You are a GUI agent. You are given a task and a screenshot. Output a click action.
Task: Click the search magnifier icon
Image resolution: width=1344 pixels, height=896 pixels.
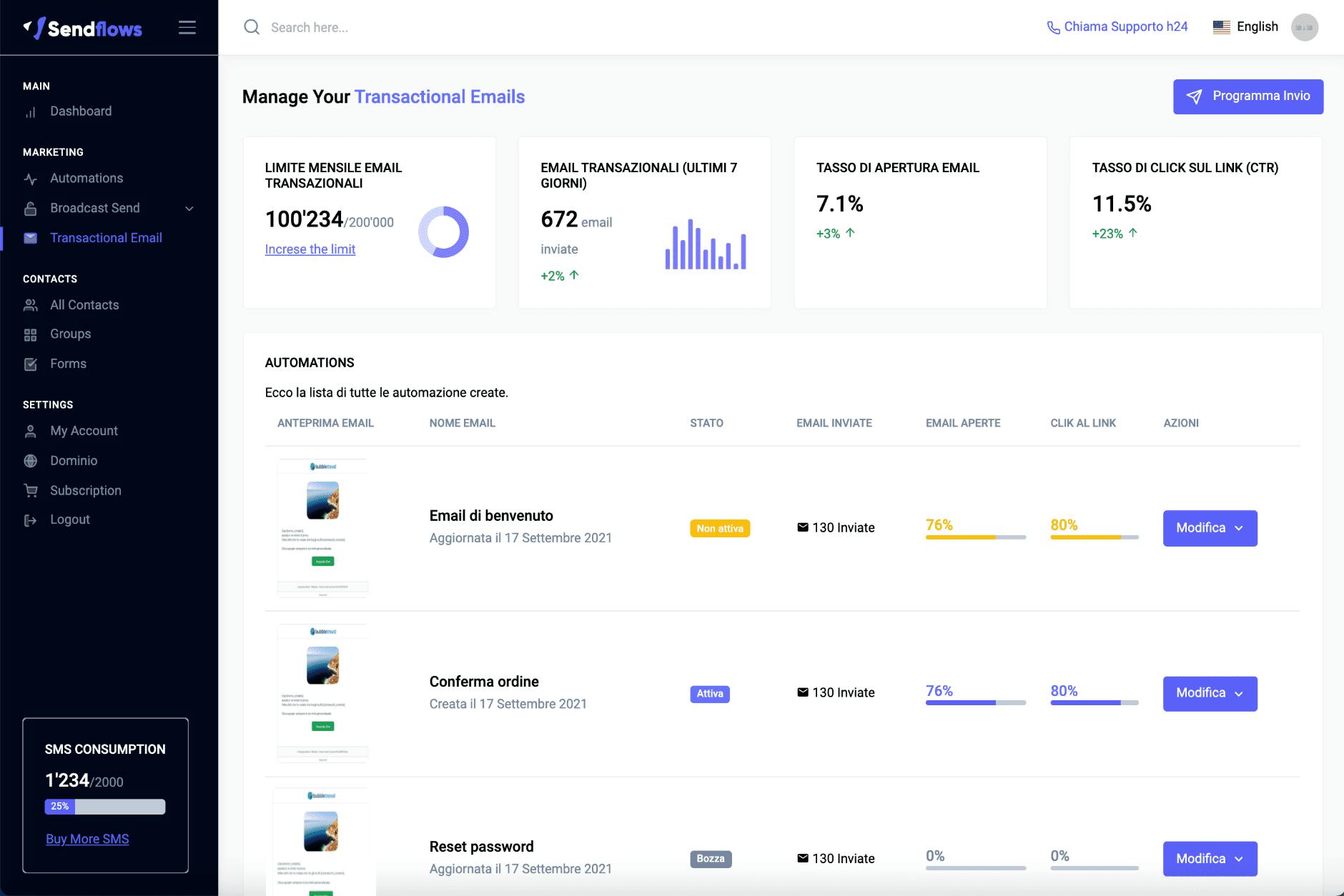tap(252, 27)
